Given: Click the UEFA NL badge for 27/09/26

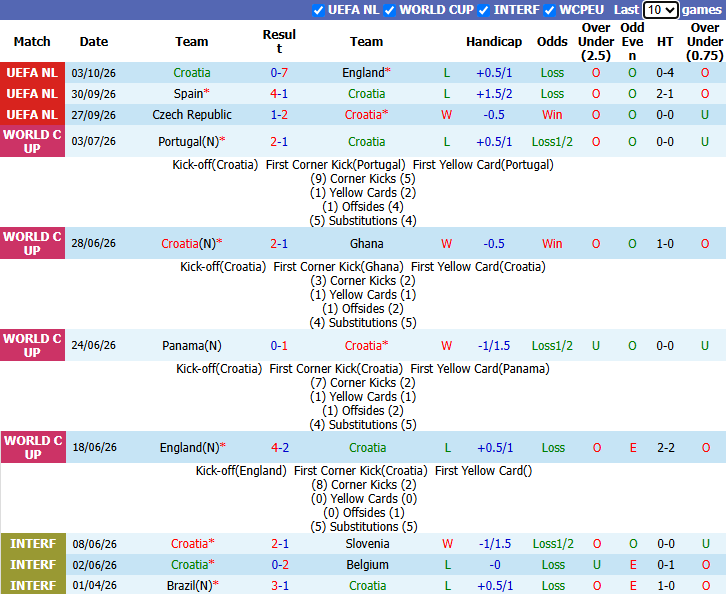Looking at the screenshot, I should pyautogui.click(x=32, y=114).
